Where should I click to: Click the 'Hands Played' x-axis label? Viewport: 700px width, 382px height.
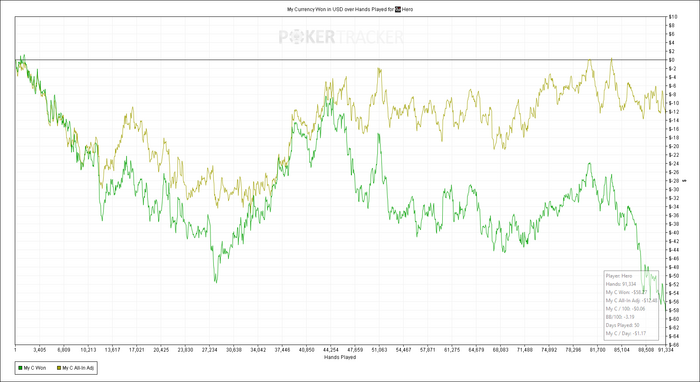pos(340,357)
